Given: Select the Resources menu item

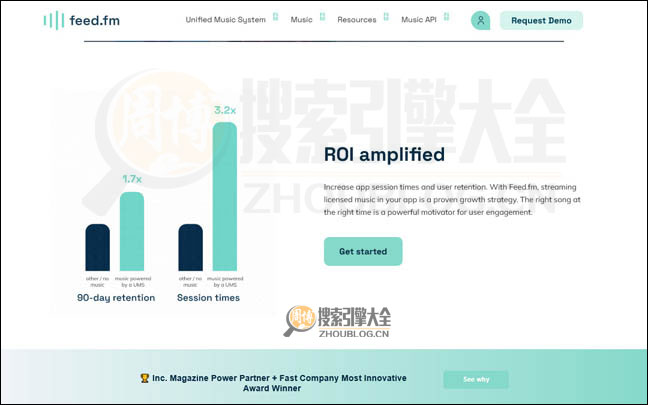Looking at the screenshot, I should pos(357,20).
